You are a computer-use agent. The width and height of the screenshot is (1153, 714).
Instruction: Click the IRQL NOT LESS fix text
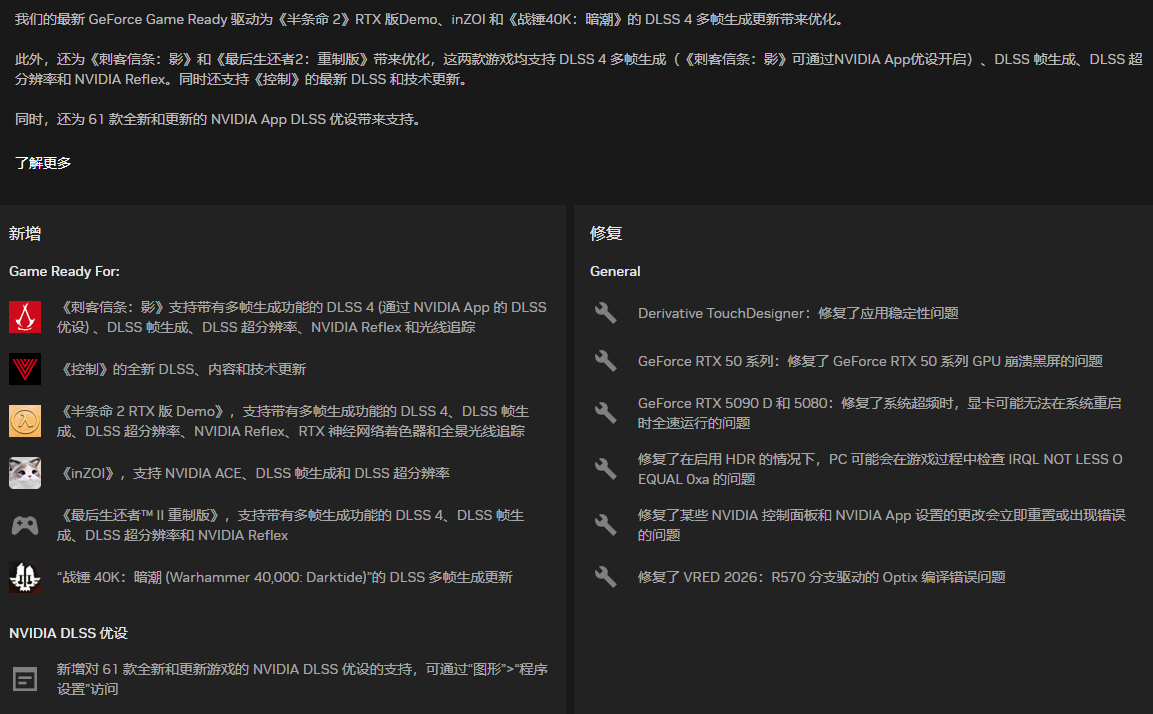point(880,468)
